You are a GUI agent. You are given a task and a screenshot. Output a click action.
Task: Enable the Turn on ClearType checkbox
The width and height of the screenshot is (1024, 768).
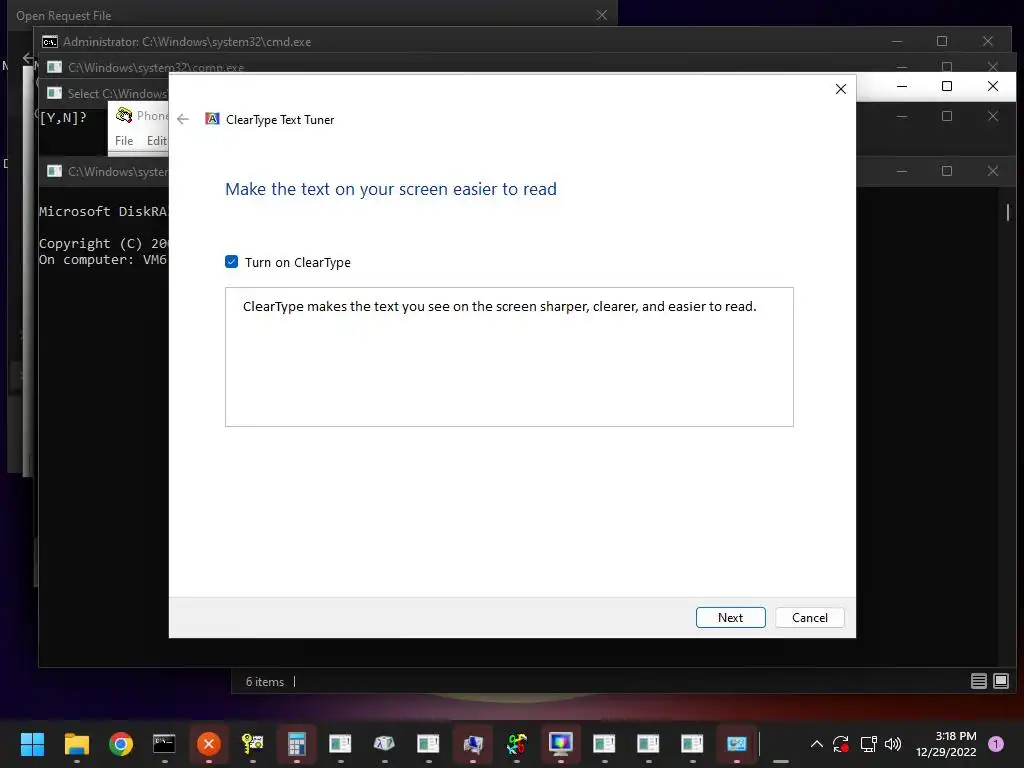click(231, 262)
